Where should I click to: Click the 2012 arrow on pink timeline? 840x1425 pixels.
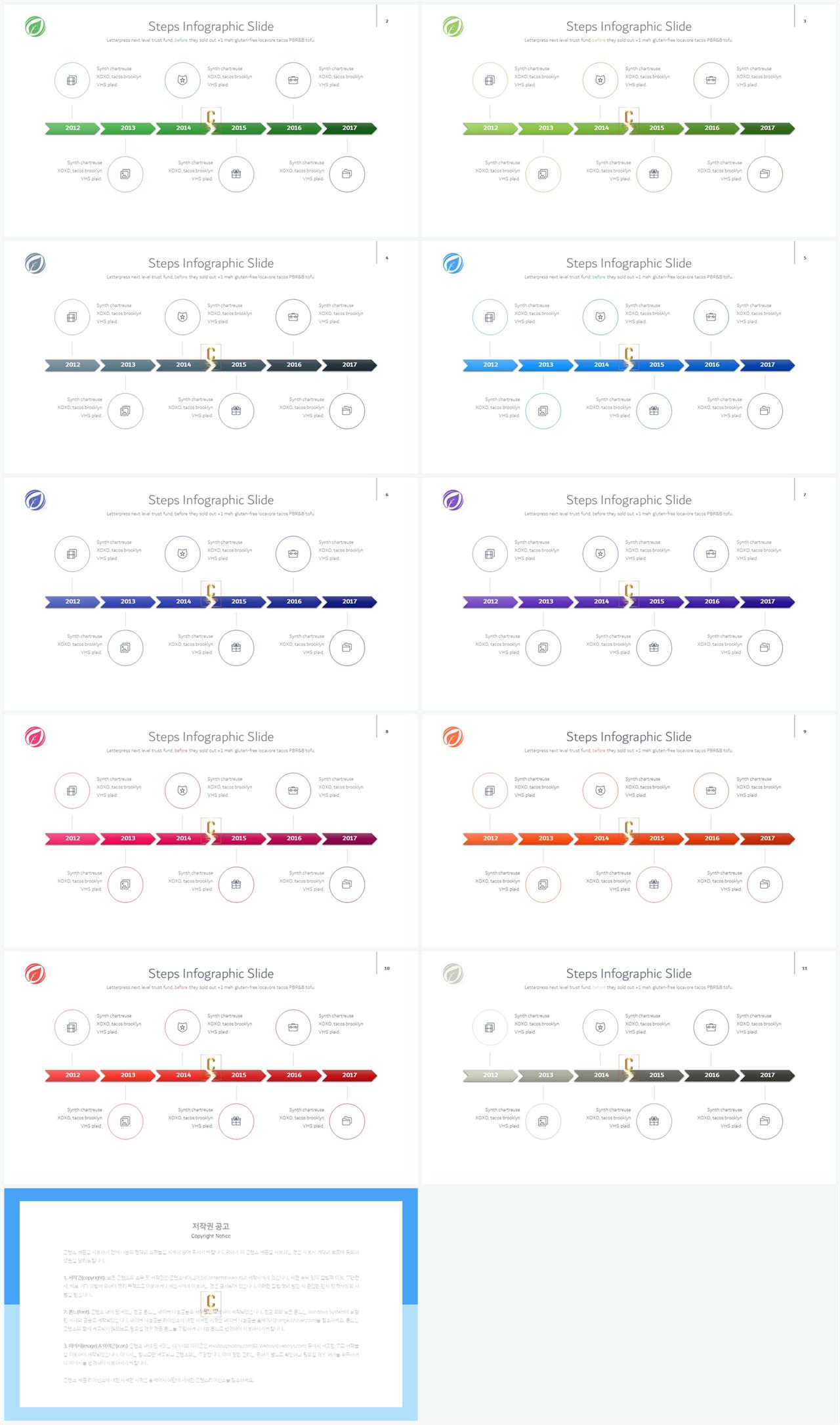tap(72, 838)
